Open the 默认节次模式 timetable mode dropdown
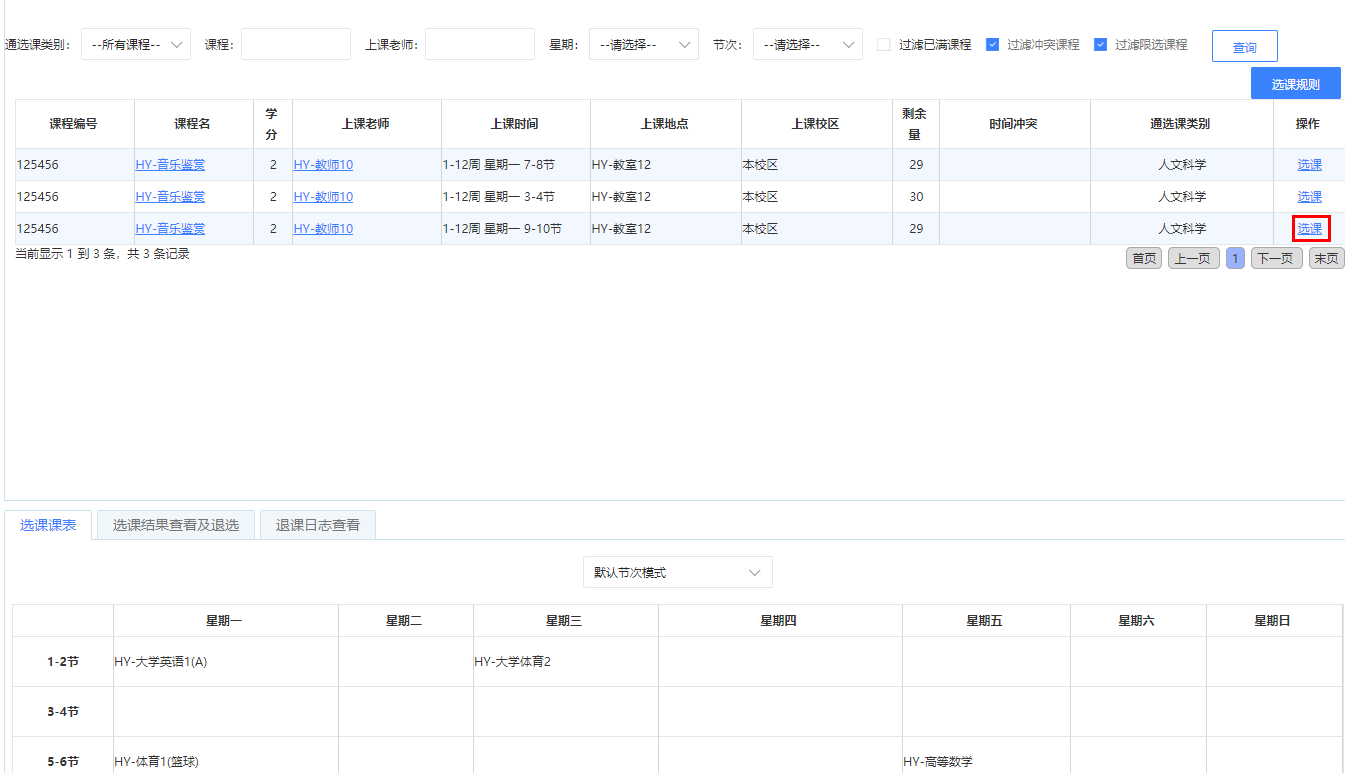The height and width of the screenshot is (773, 1345). [677, 573]
